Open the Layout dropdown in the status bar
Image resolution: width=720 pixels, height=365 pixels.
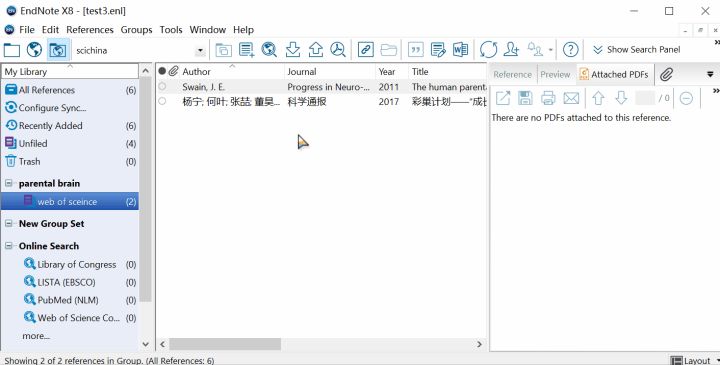point(695,360)
